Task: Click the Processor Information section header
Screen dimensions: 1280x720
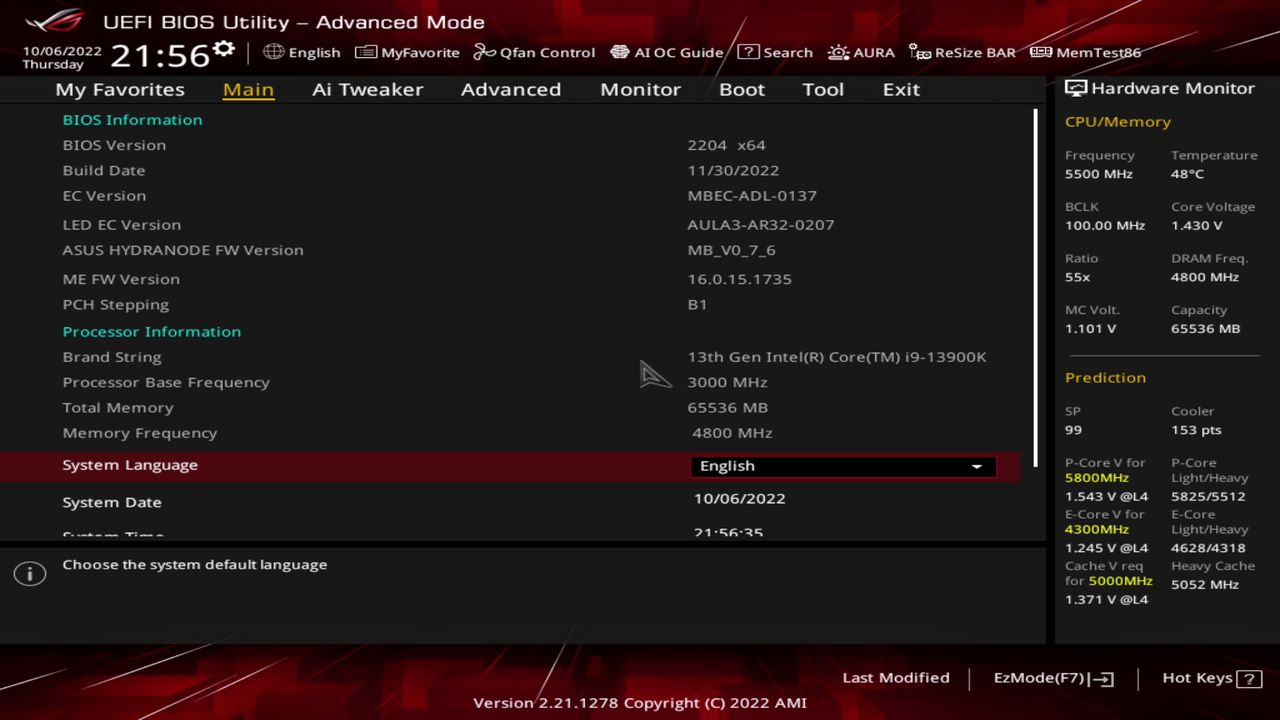Action: coord(152,331)
